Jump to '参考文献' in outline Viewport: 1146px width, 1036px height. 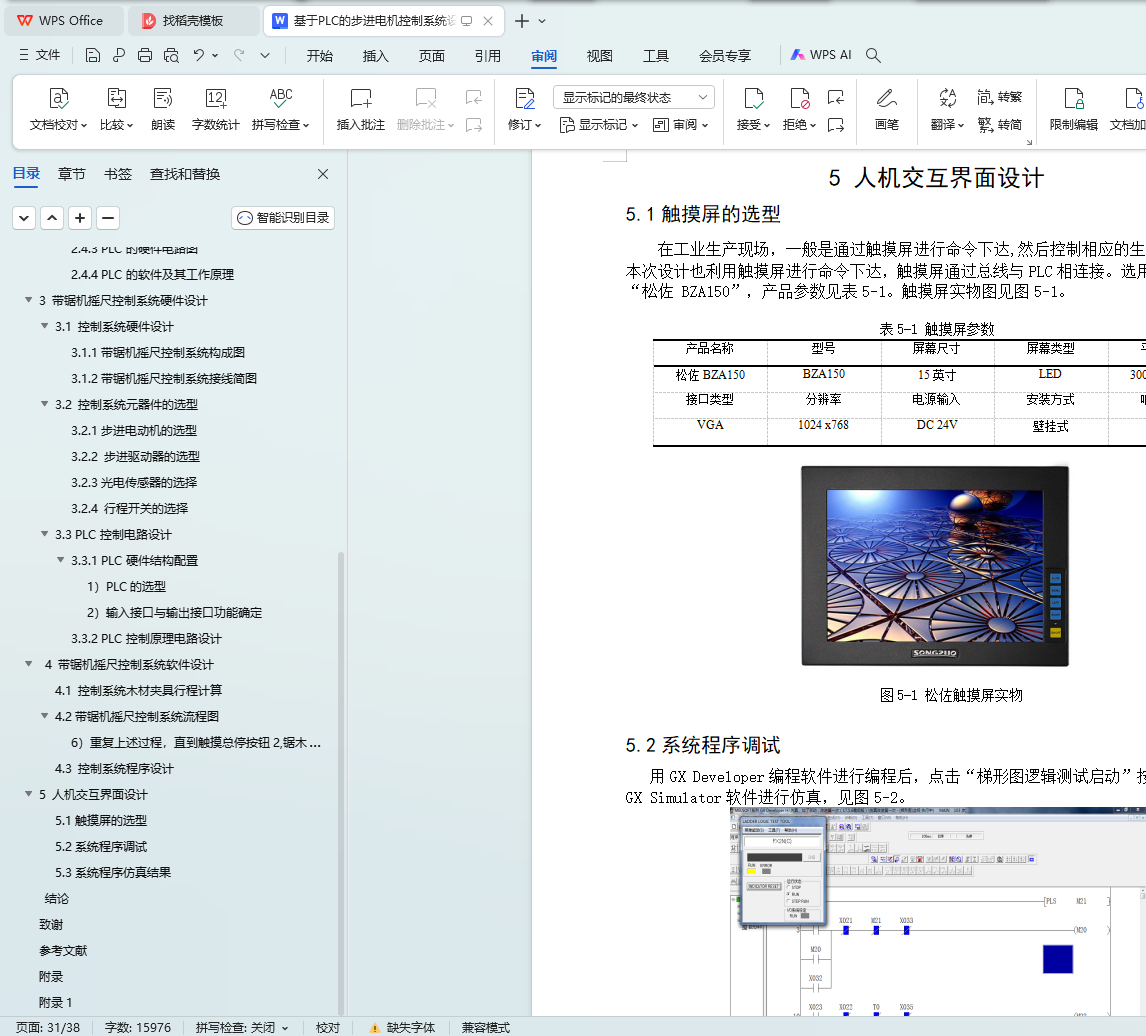tap(63, 950)
